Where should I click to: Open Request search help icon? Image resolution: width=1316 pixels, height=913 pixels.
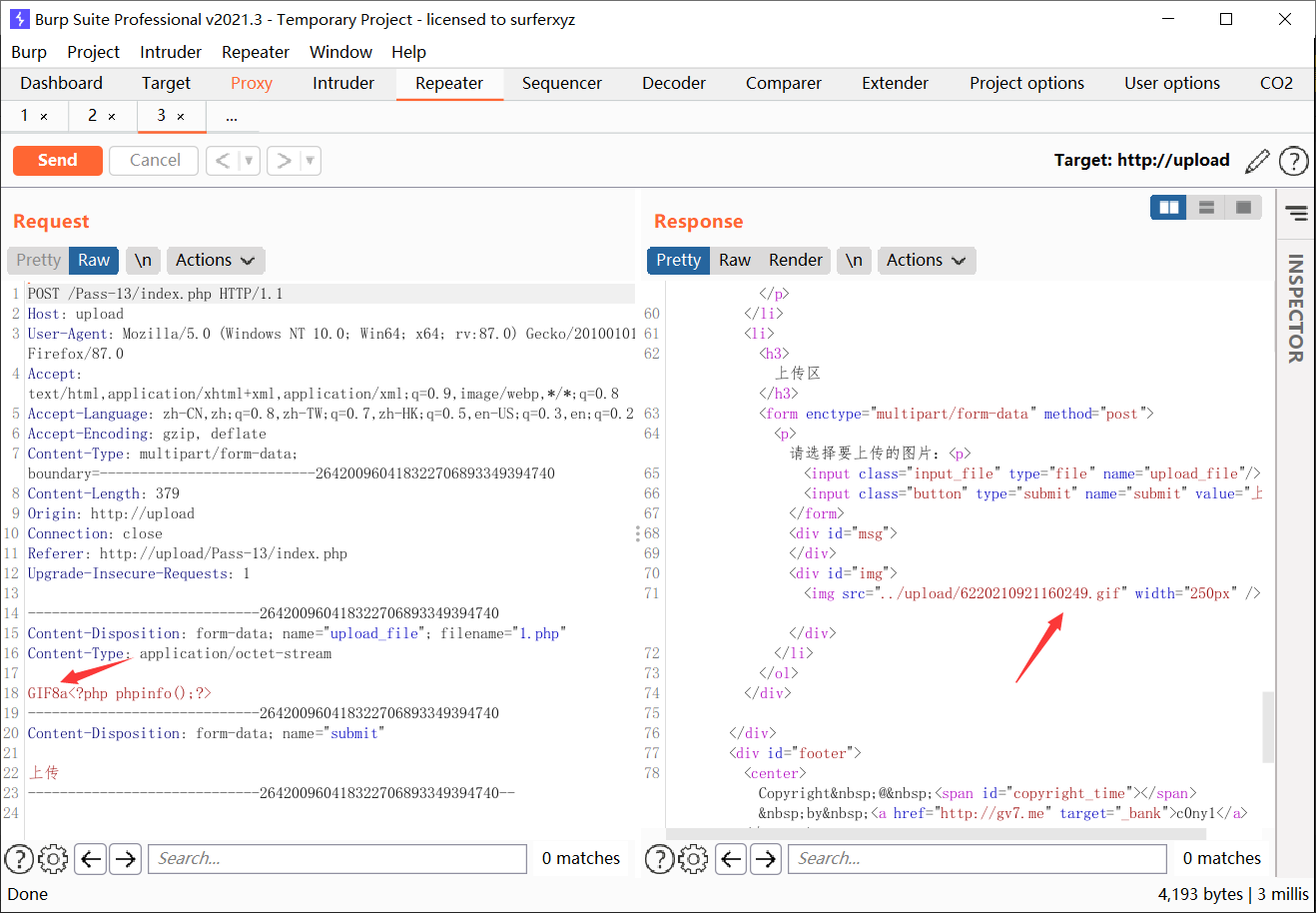coord(19,858)
